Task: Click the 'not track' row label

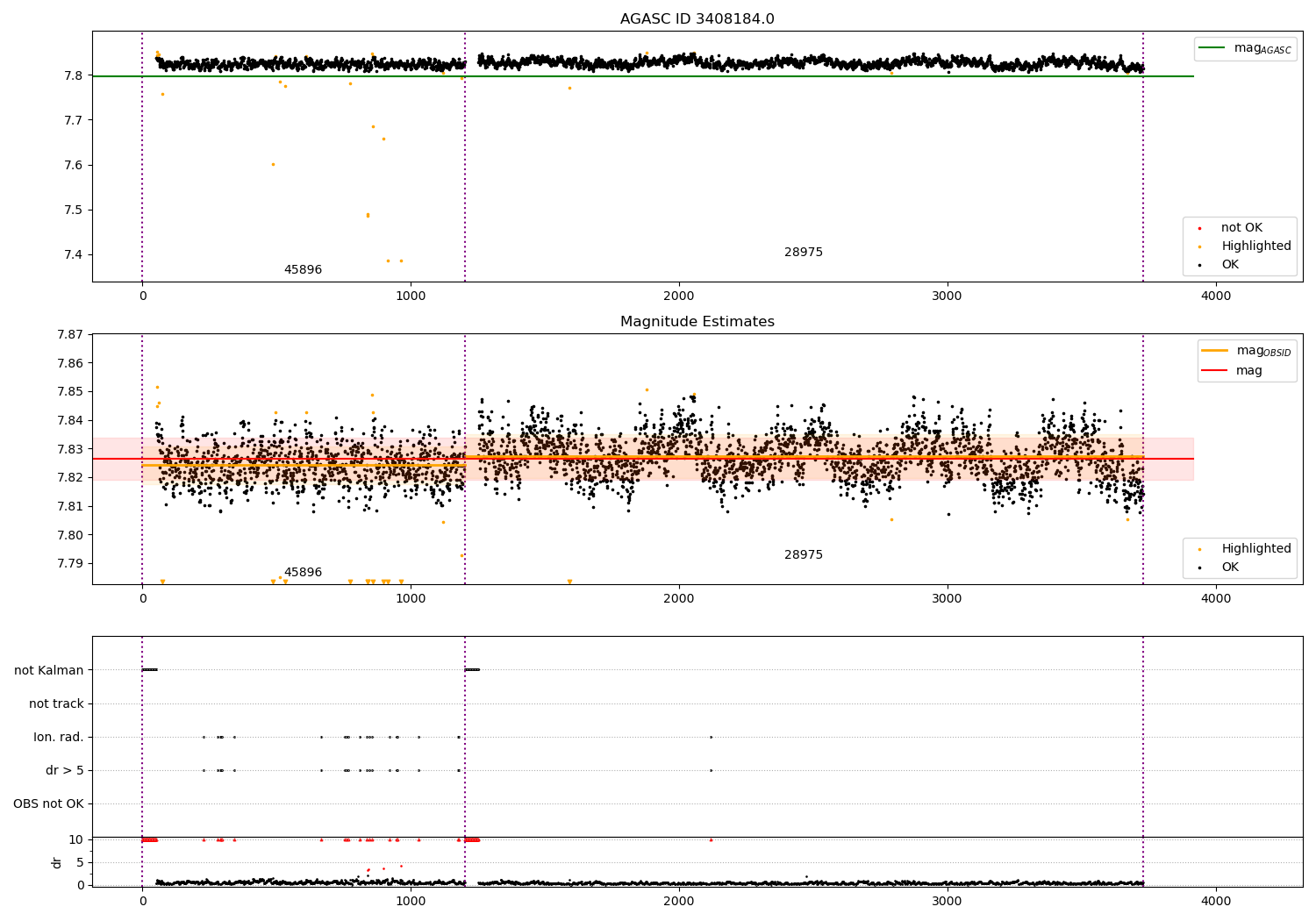Action: click(56, 703)
